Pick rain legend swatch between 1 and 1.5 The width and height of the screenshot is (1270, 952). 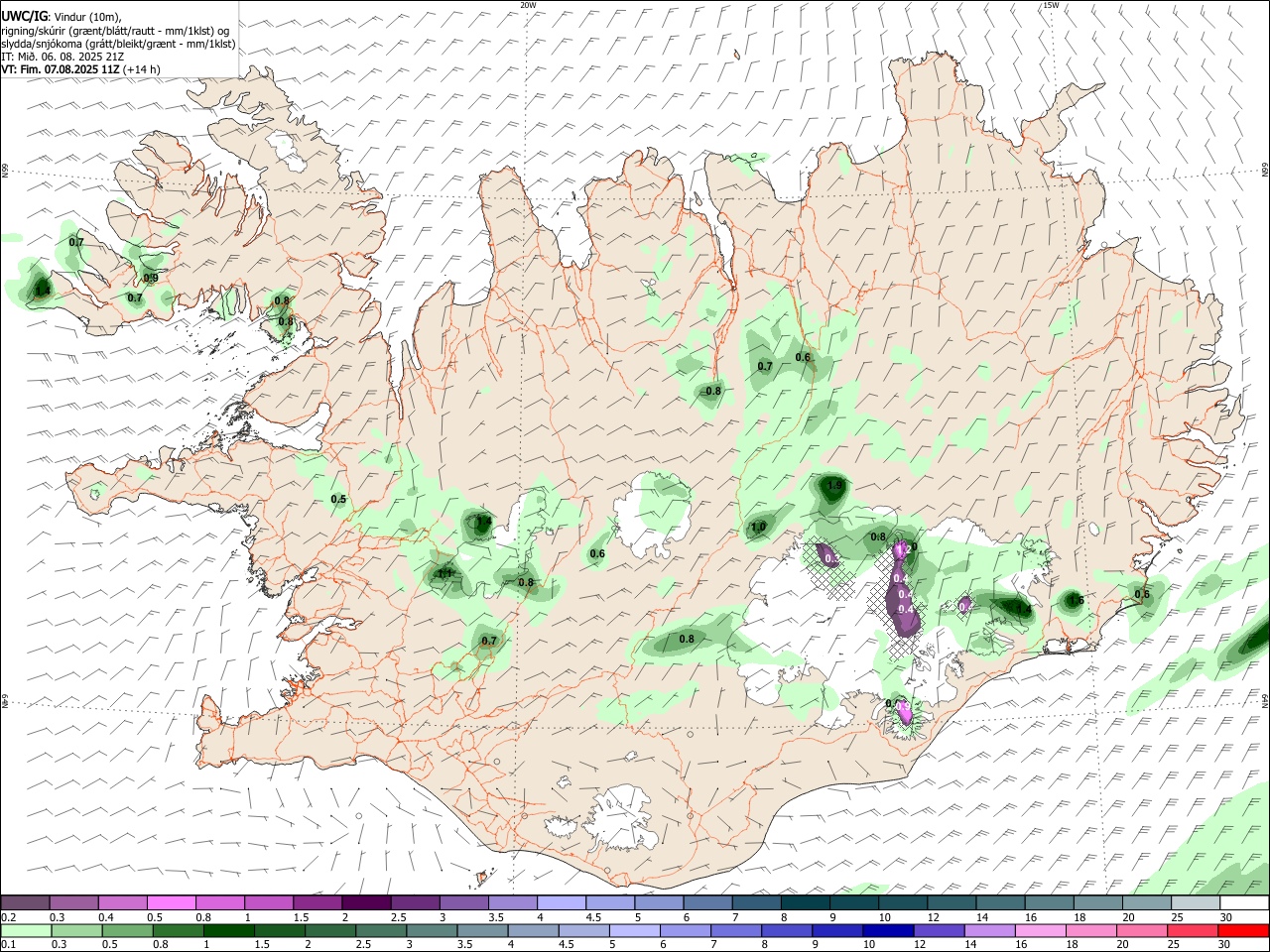tap(228, 930)
